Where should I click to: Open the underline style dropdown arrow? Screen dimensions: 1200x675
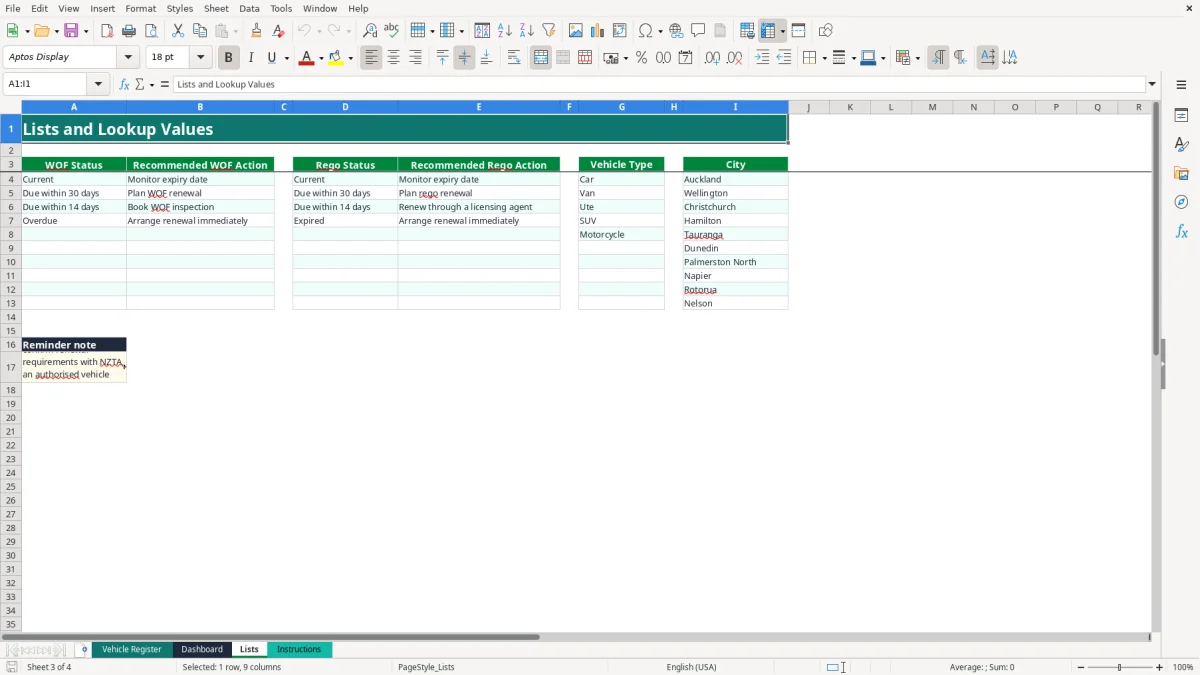tap(286, 58)
